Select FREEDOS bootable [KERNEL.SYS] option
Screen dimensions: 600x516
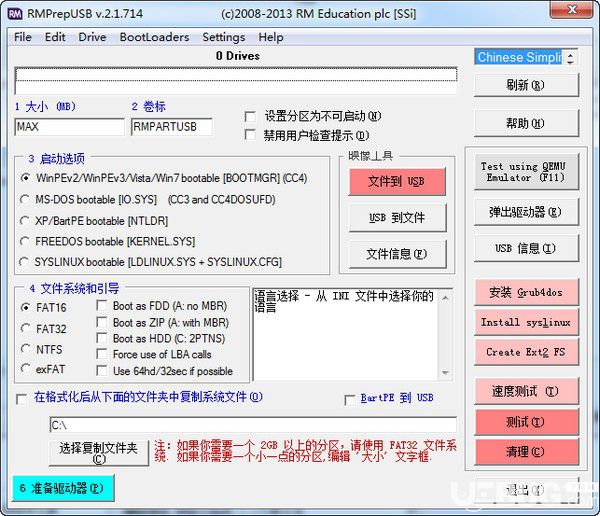[25, 241]
